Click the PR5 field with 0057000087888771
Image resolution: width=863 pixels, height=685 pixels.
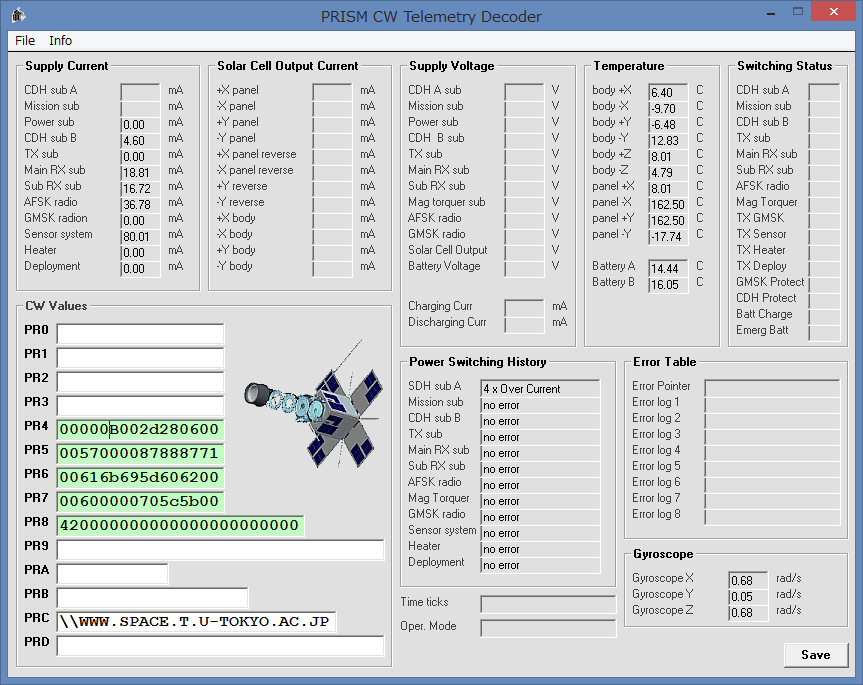(x=140, y=453)
